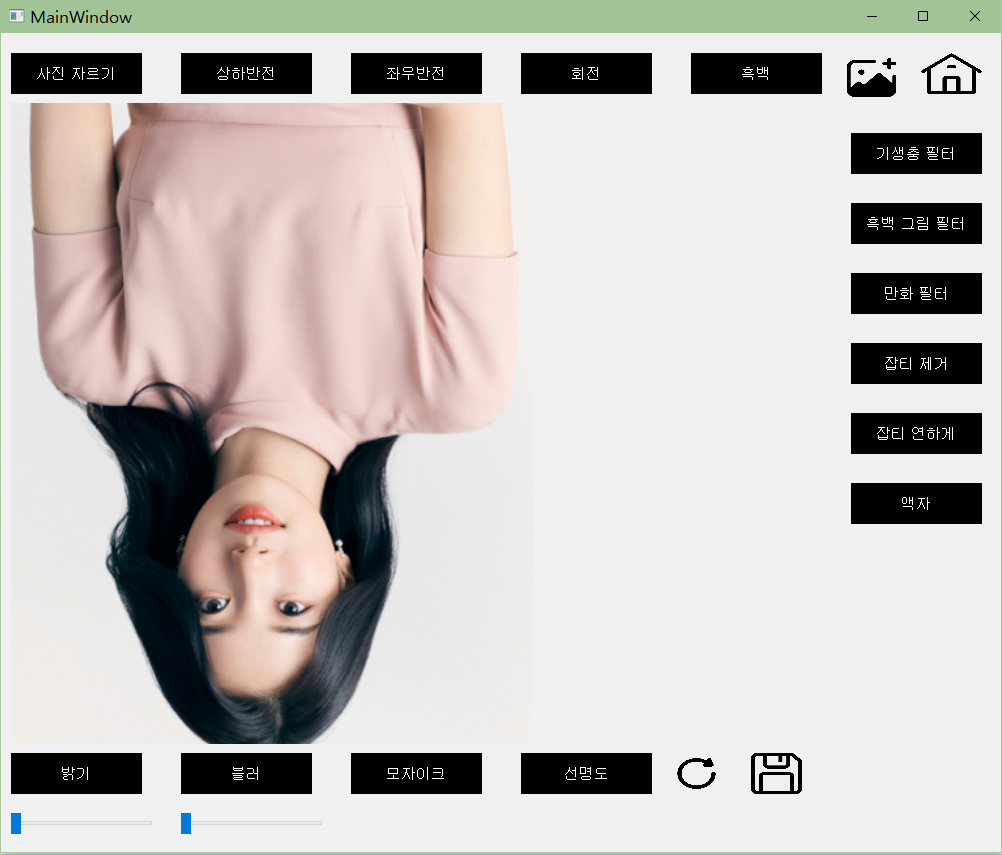Adjust the leftmost brightness slider handle
Image resolution: width=1002 pixels, height=855 pixels.
(x=17, y=823)
